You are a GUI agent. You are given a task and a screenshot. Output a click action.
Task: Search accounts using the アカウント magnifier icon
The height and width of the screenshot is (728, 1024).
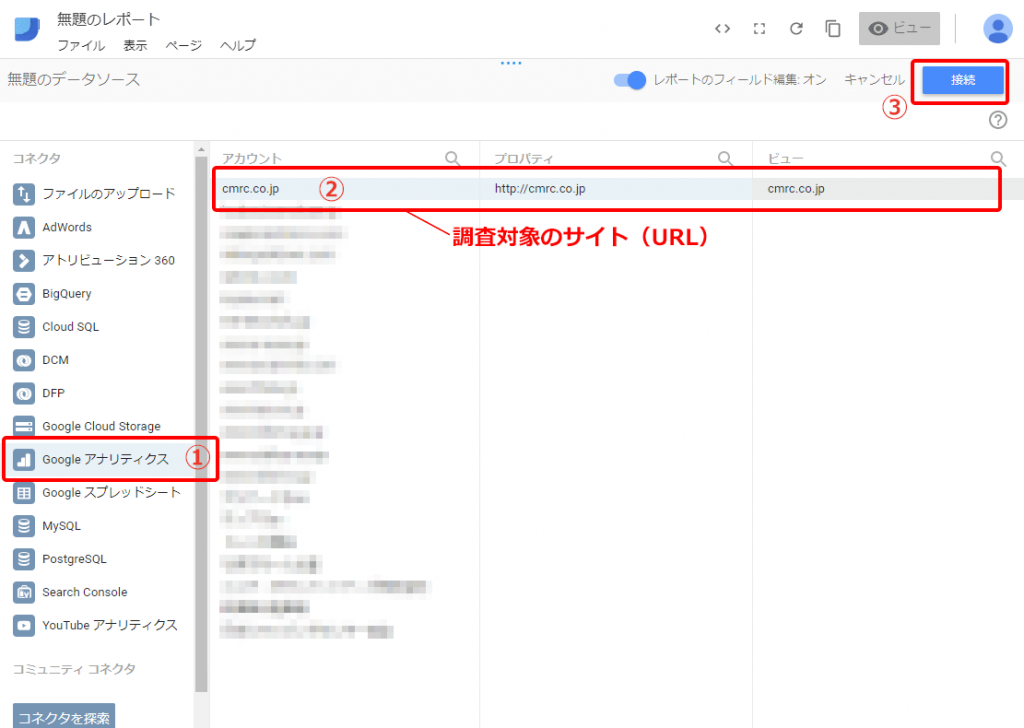pyautogui.click(x=452, y=158)
